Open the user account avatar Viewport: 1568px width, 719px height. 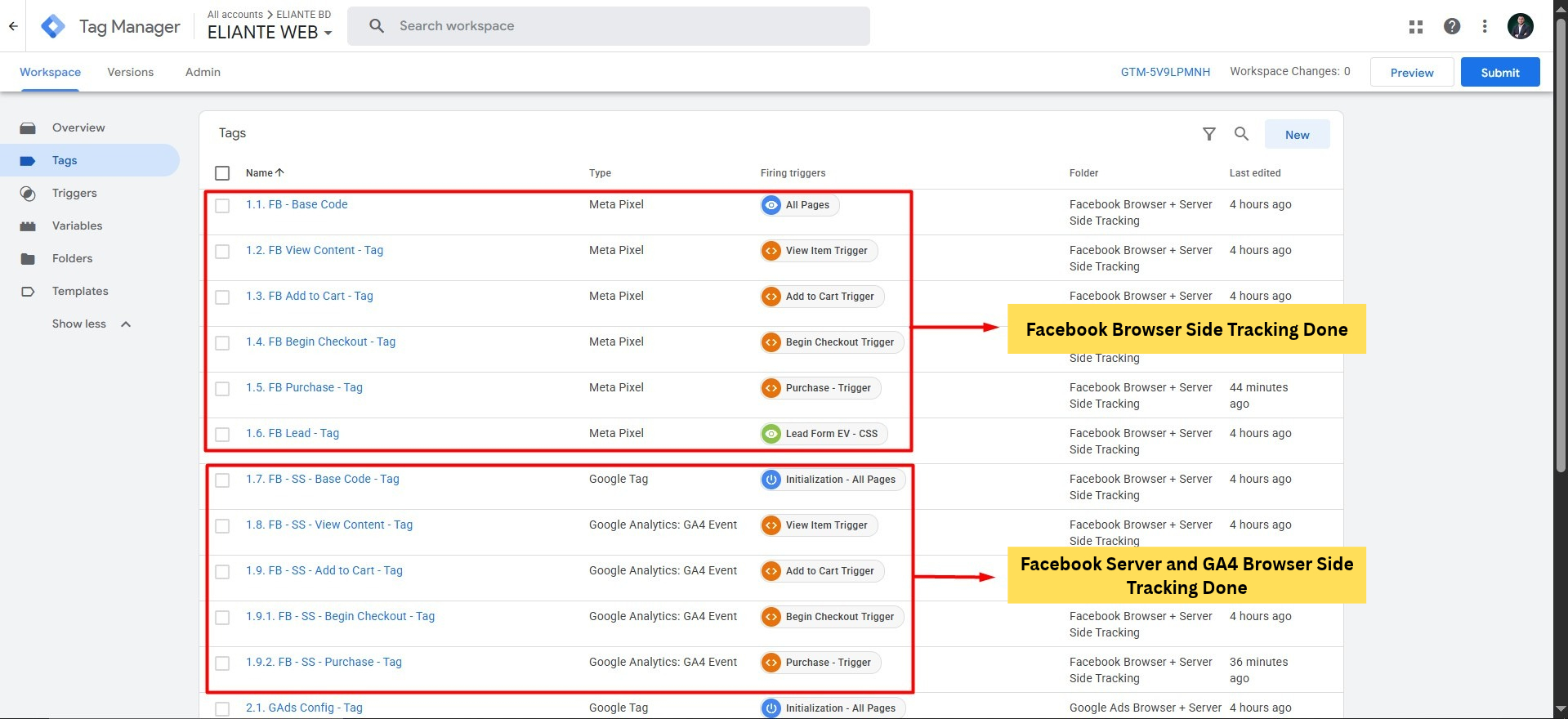[1521, 26]
